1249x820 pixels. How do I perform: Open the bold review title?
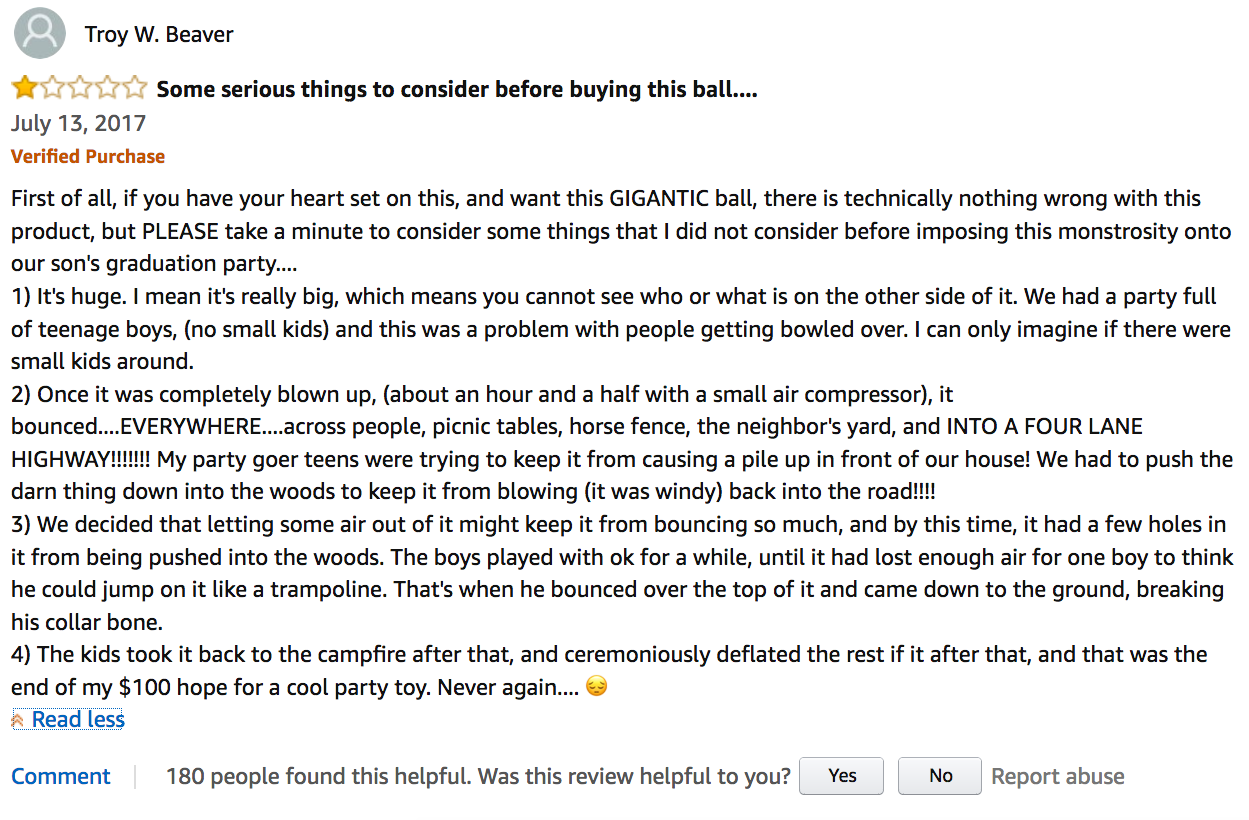(457, 90)
